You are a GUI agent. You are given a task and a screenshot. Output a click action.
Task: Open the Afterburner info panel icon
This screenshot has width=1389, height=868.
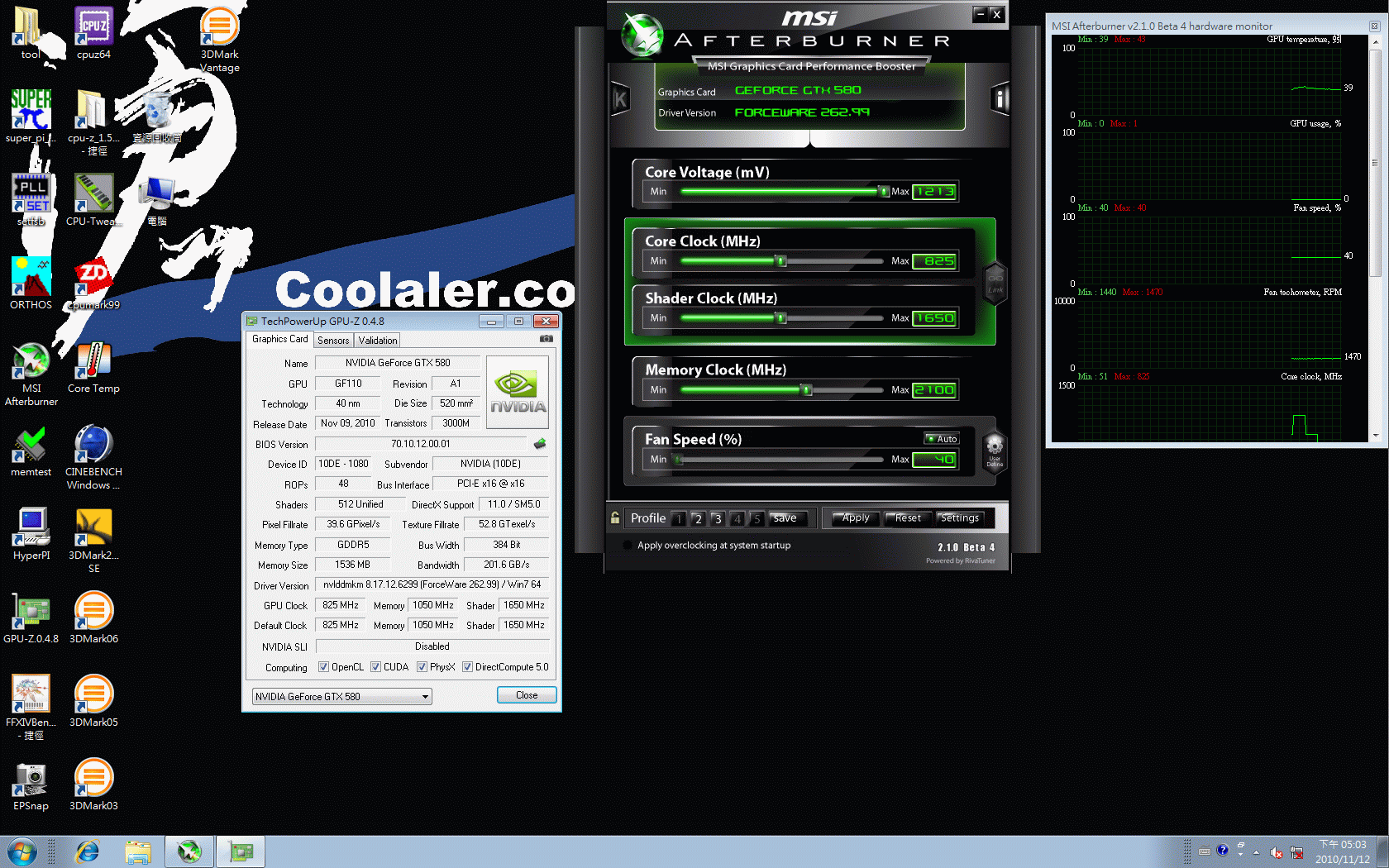click(x=1000, y=100)
